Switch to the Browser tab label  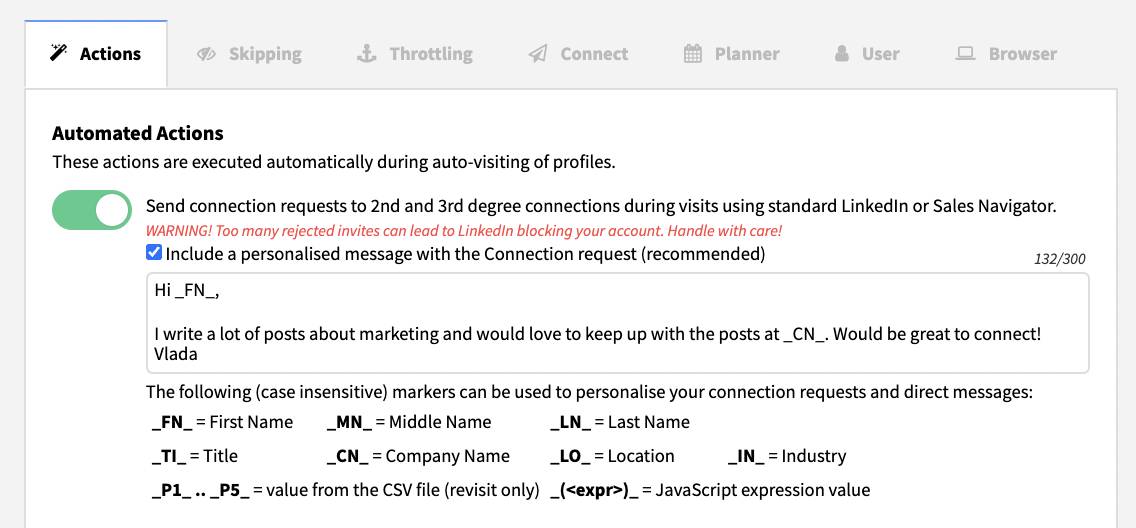[1023, 54]
